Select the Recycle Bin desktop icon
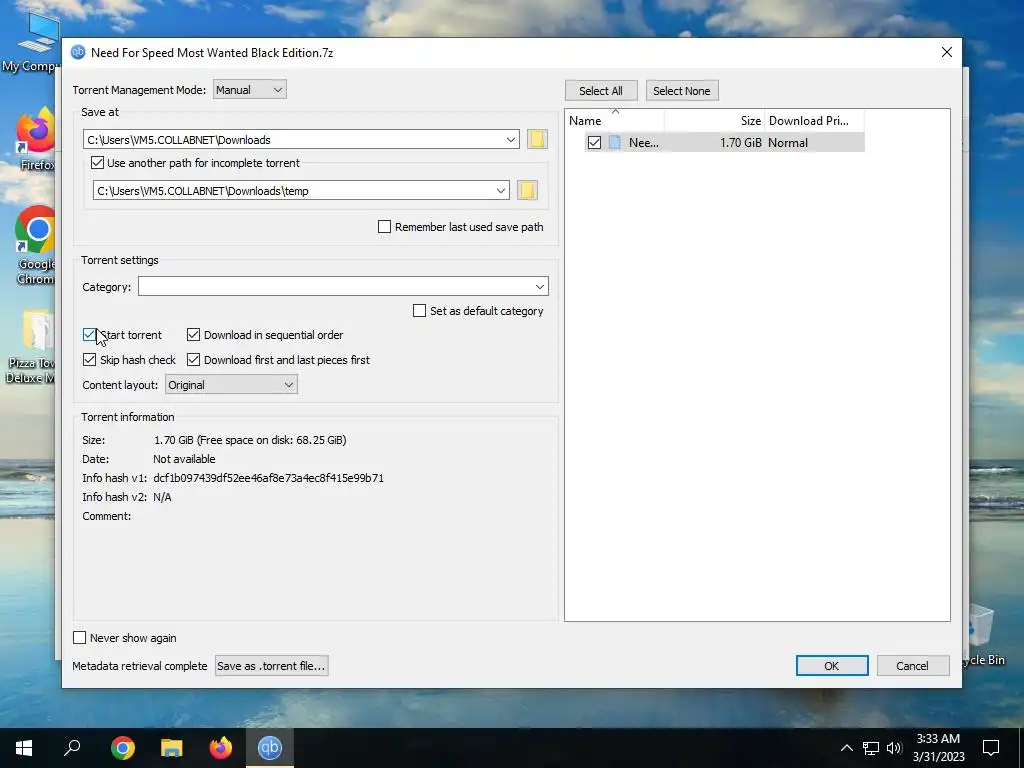The width and height of the screenshot is (1024, 768). tap(982, 635)
